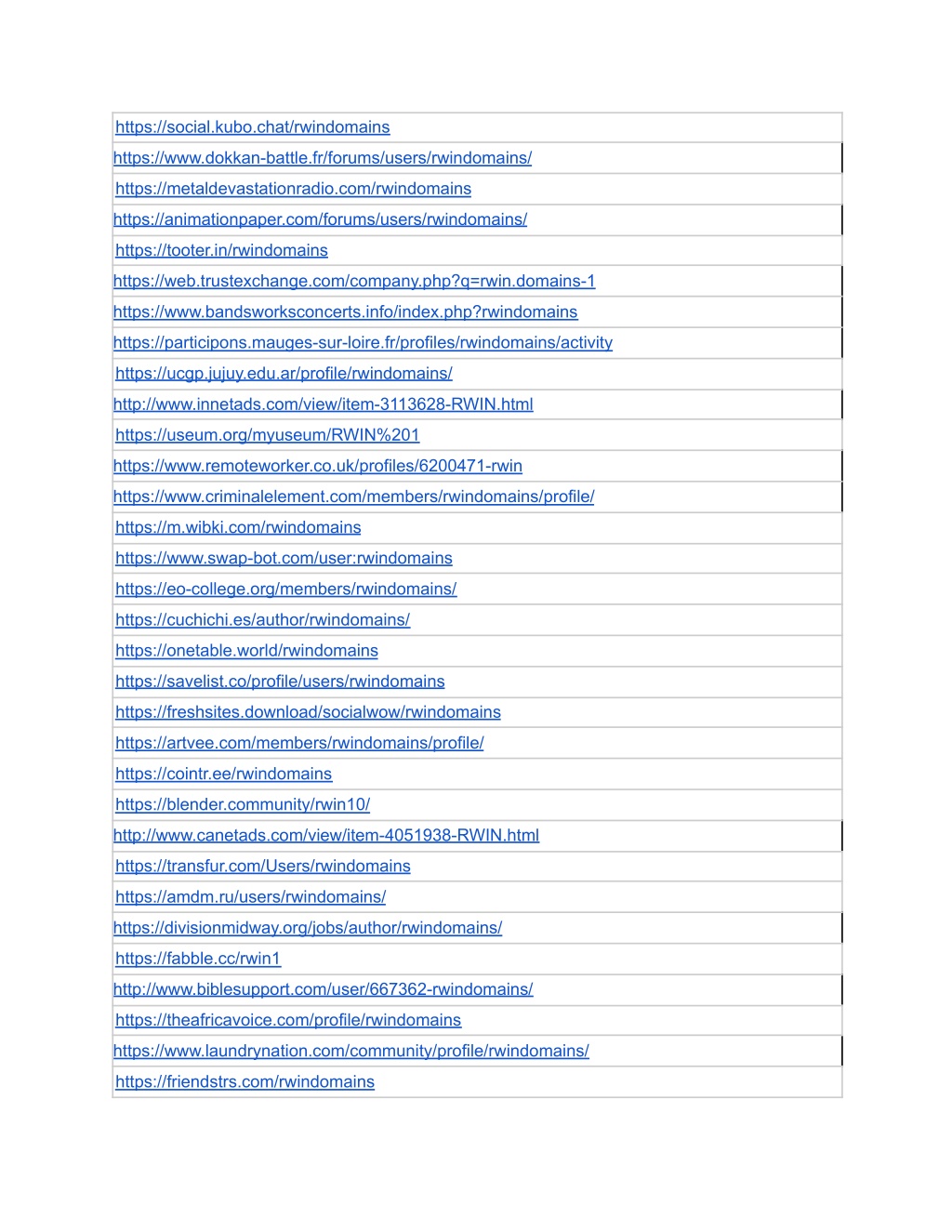Open the social.kubo.chat rwindomains link
Viewport: 952px width, 1232px height.
tap(252, 127)
